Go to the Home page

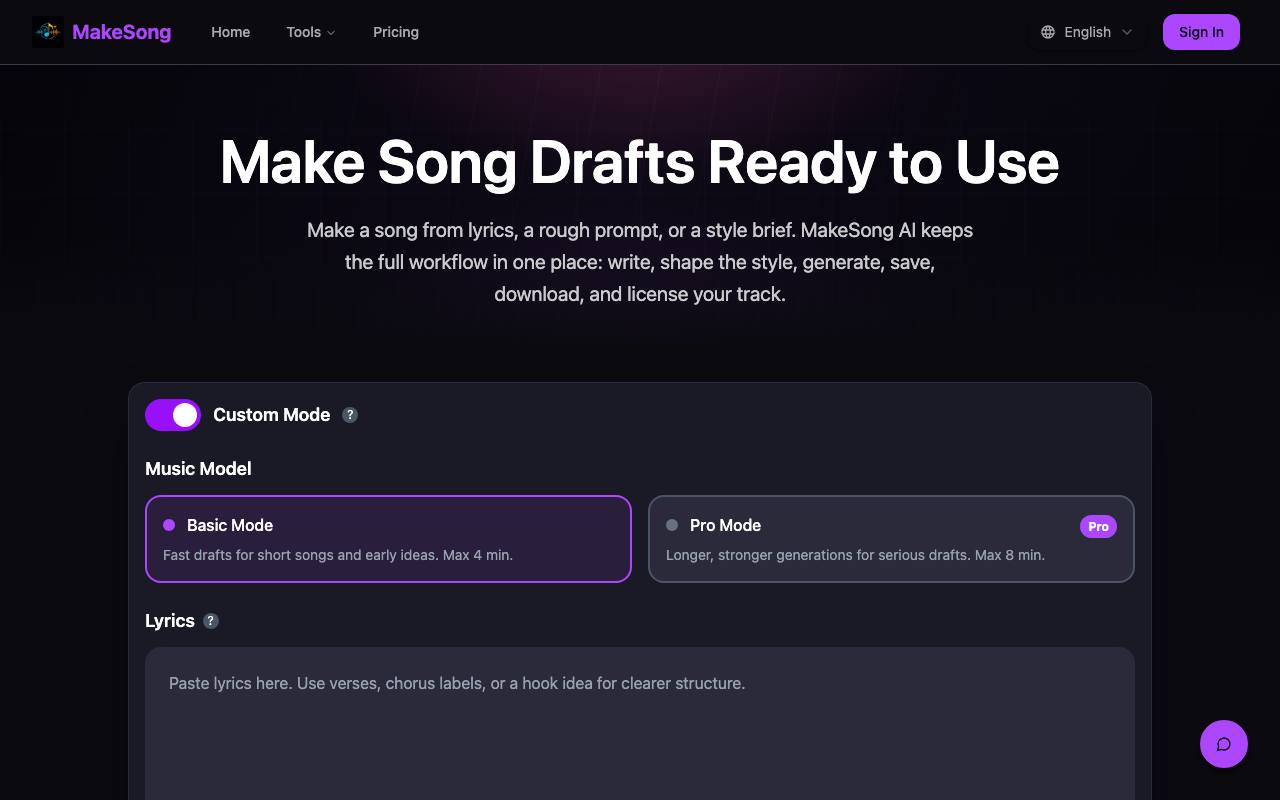(231, 32)
